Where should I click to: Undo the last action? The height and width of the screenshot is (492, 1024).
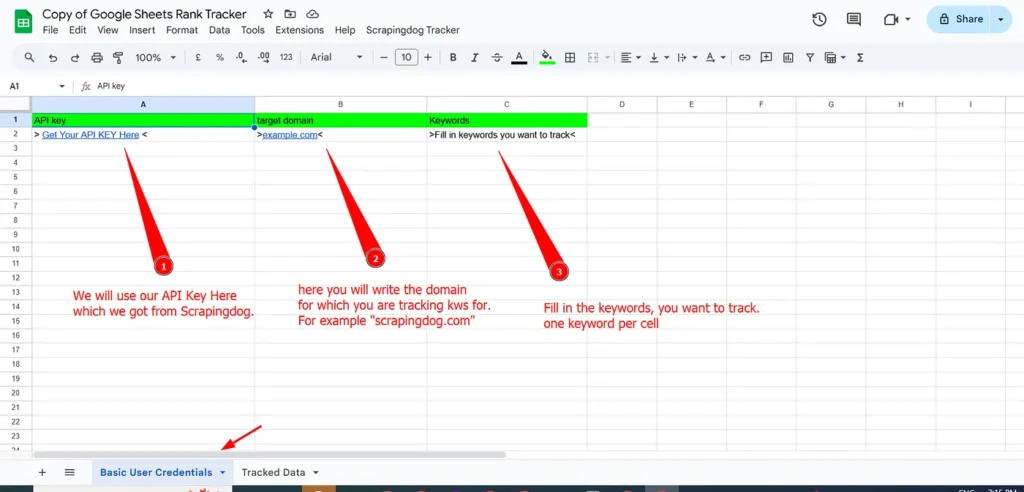pyautogui.click(x=53, y=57)
